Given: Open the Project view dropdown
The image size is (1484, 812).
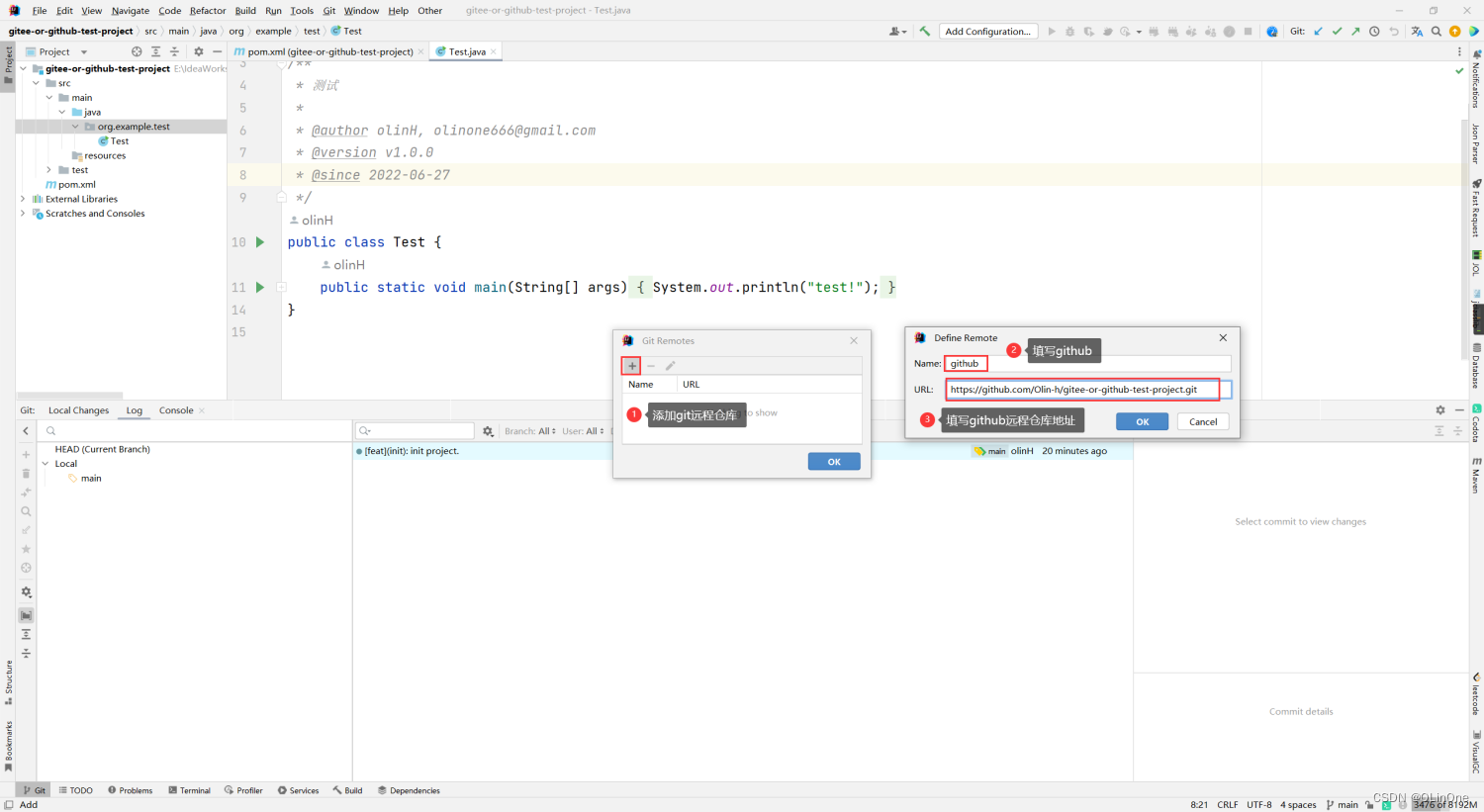Looking at the screenshot, I should 56,51.
